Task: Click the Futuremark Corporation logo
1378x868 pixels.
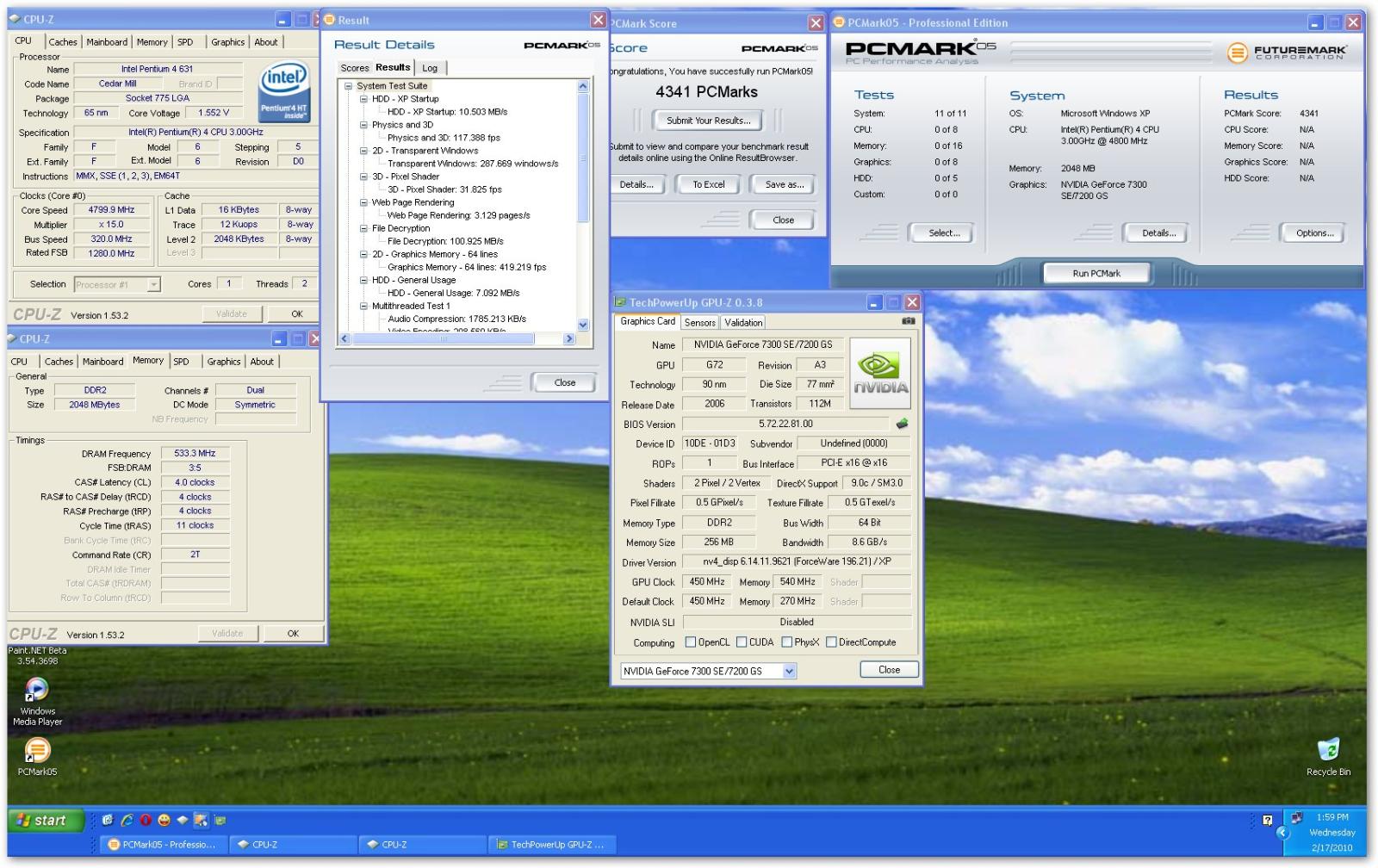Action: (1286, 53)
